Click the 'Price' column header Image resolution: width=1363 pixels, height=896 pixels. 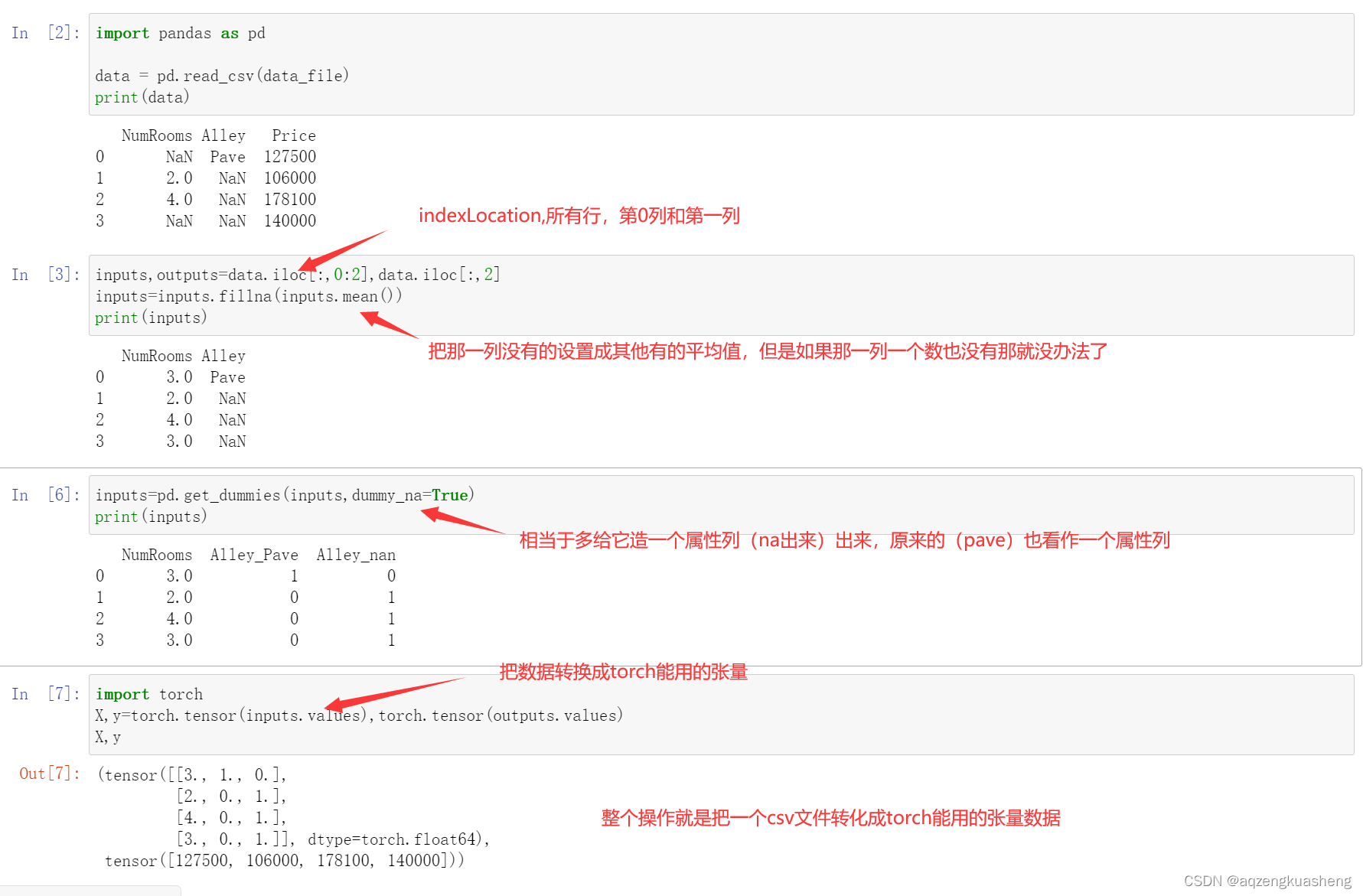click(294, 135)
